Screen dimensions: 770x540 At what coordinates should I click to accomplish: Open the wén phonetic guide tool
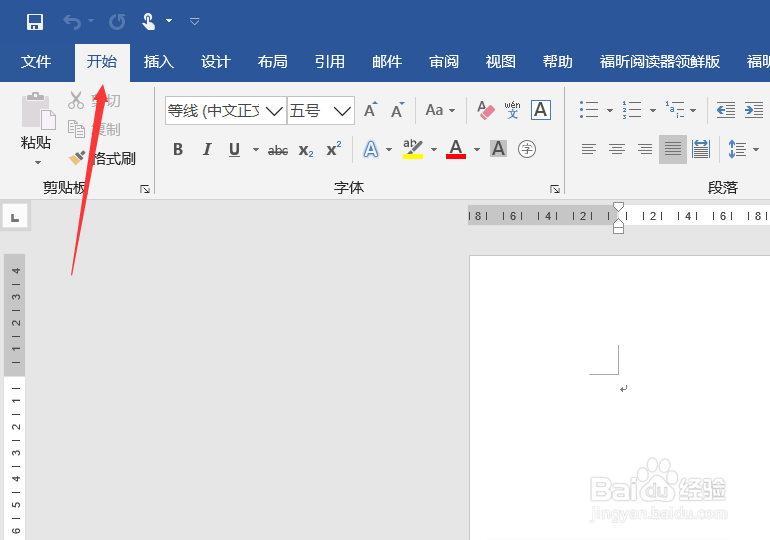(512, 110)
